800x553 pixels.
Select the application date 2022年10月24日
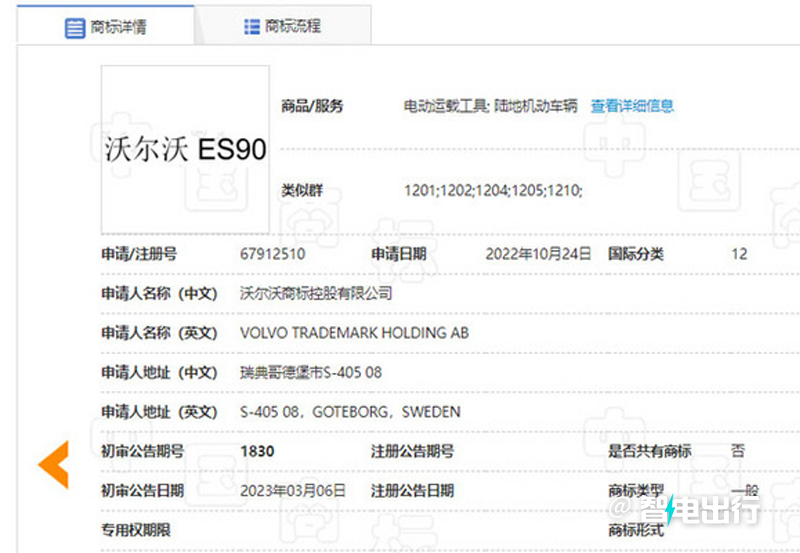538,254
